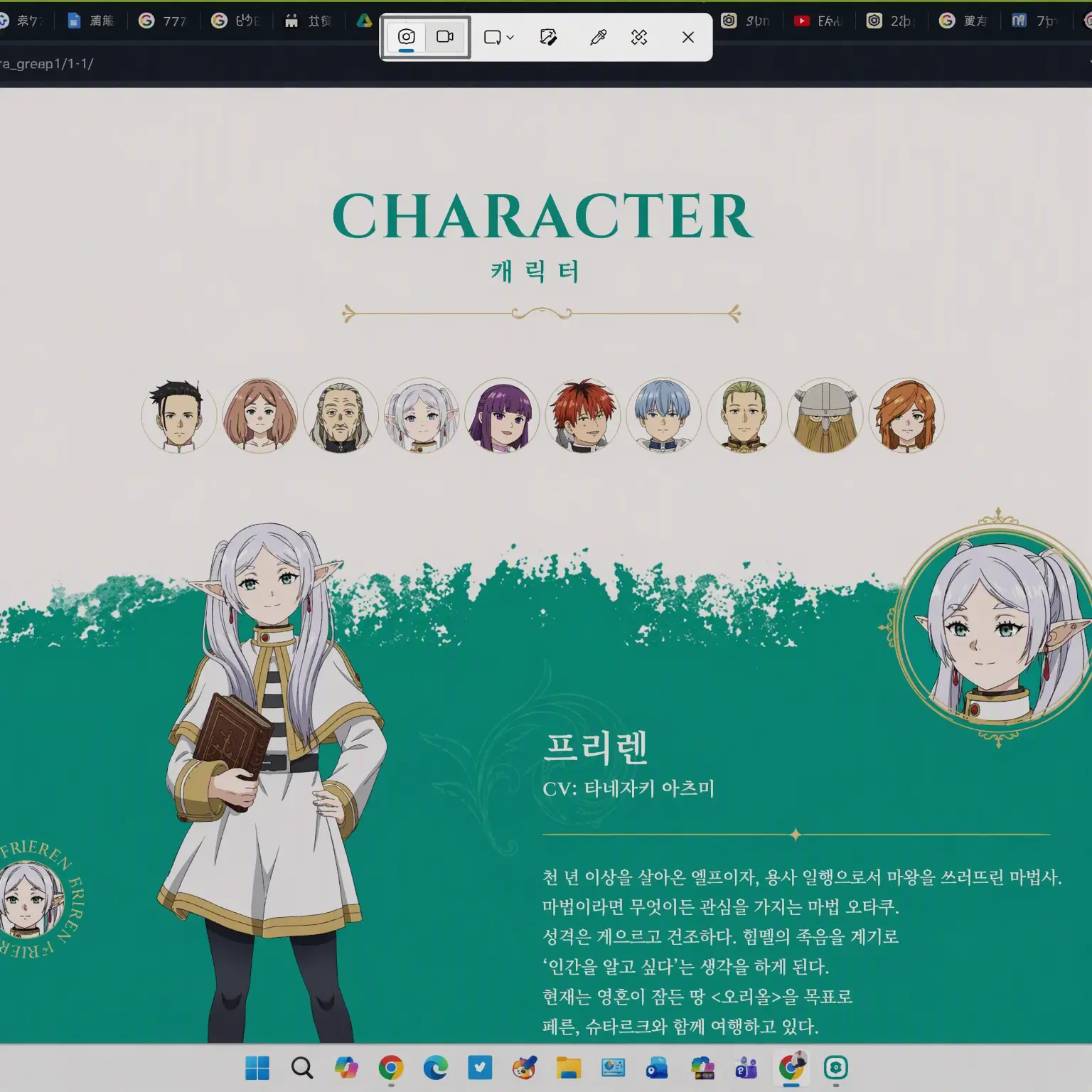Open Microsoft Edge from the taskbar
The width and height of the screenshot is (1092, 1092).
(x=436, y=1068)
